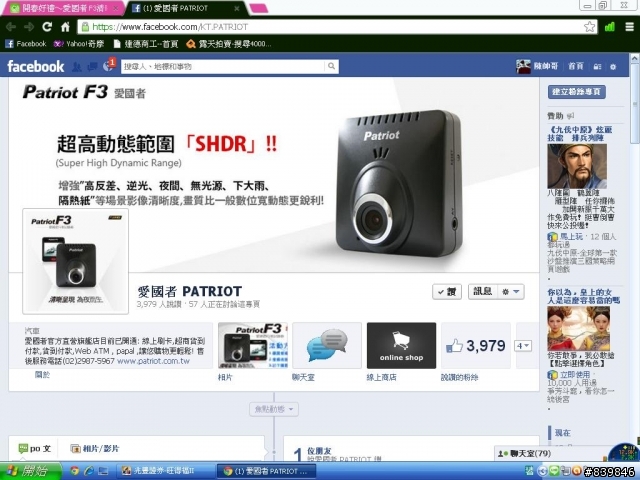The image size is (640, 480).
Task: Open a new tab with the pink button
Action: point(258,8)
